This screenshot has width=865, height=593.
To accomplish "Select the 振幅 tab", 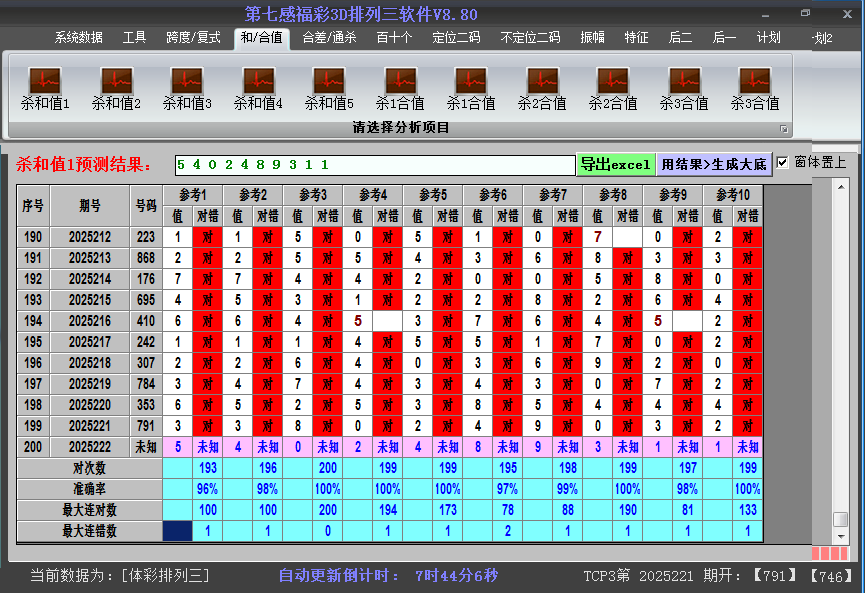I will pyautogui.click(x=593, y=38).
